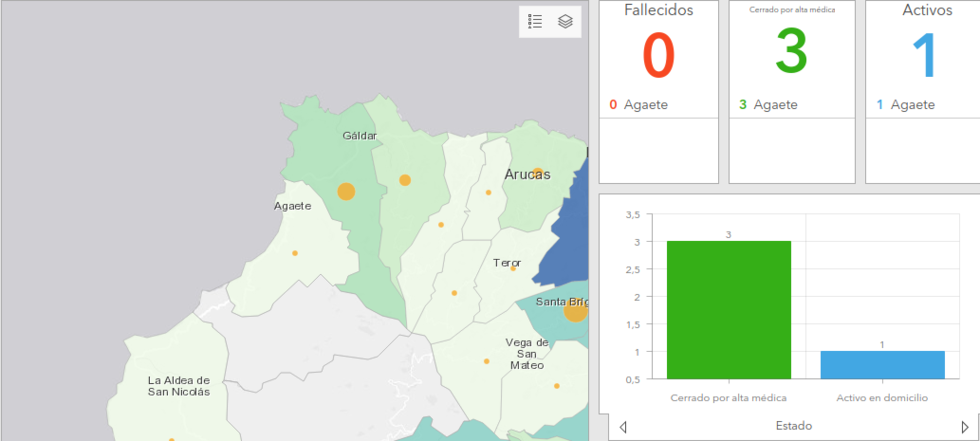
Task: Click the Gáldar municipality label on map
Action: [359, 135]
